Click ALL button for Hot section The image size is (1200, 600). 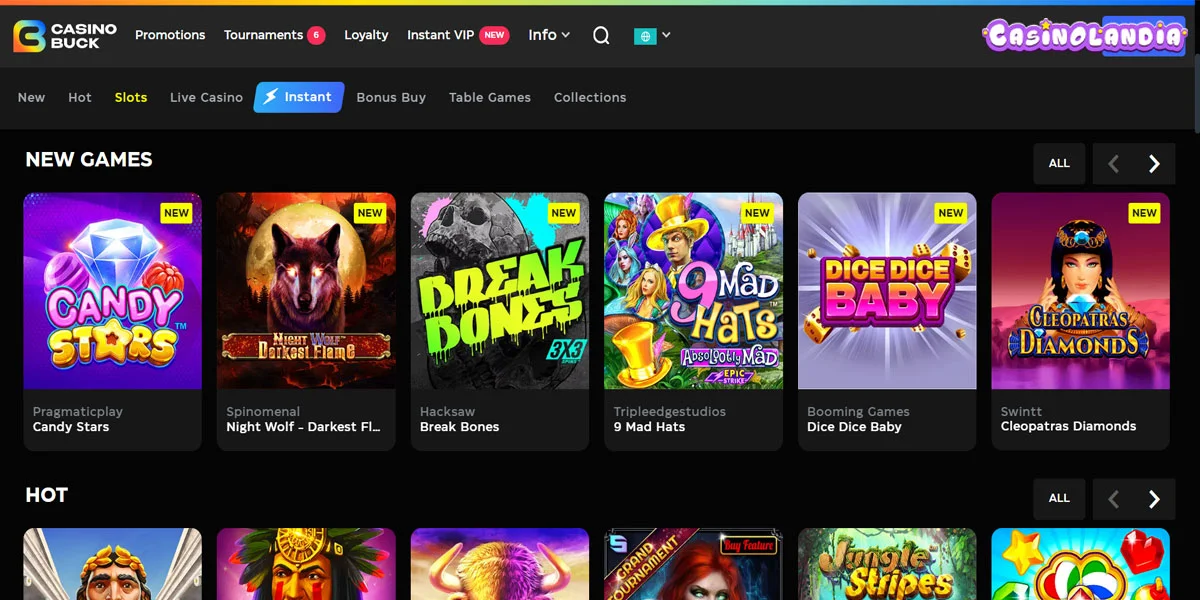1059,498
